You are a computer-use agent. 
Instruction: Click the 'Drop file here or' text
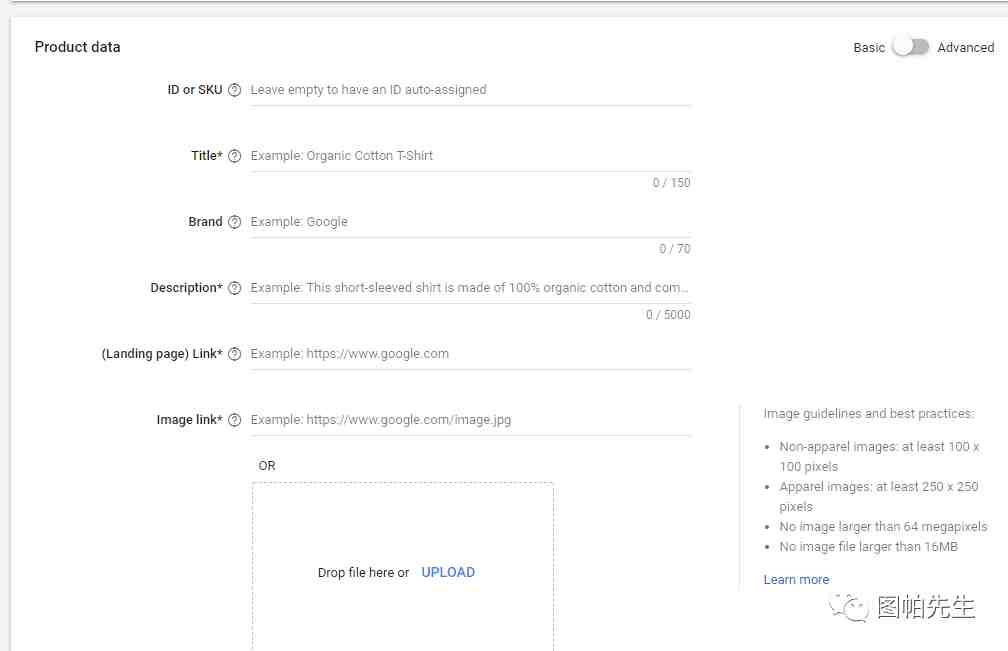pyautogui.click(x=363, y=573)
